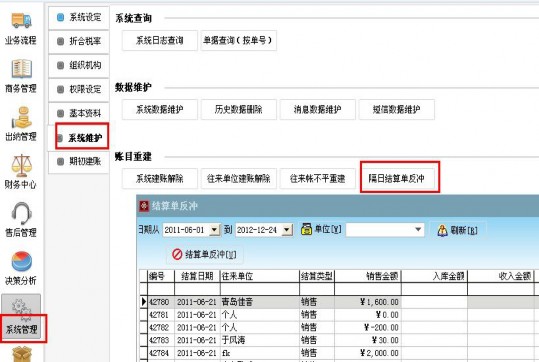Open 短信数据维护

click(x=397, y=109)
